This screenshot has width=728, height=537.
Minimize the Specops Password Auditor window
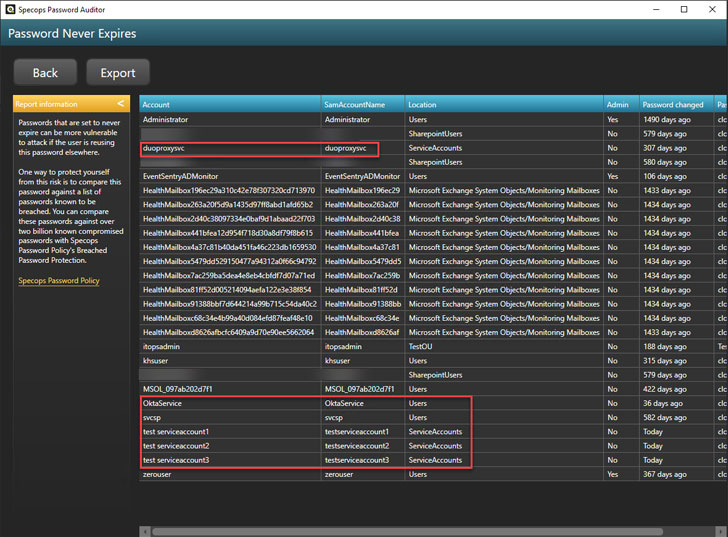655,10
